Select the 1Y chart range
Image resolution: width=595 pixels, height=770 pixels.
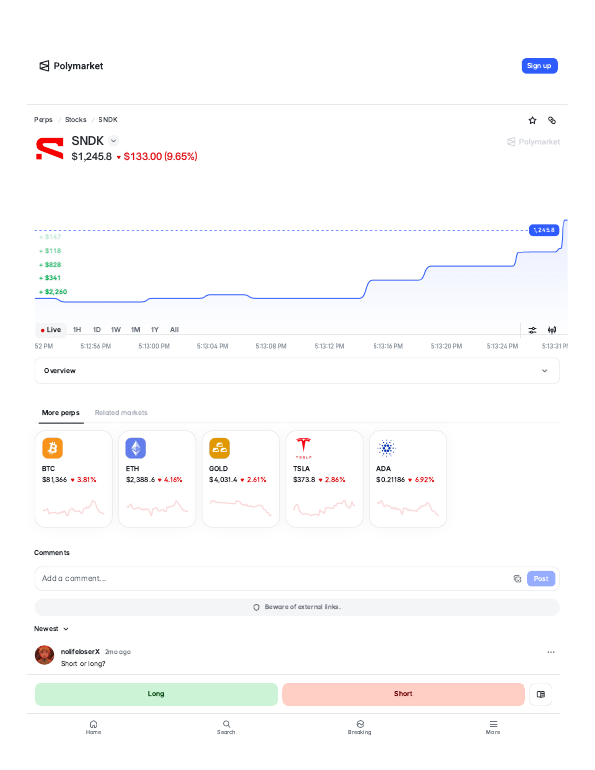[155, 330]
